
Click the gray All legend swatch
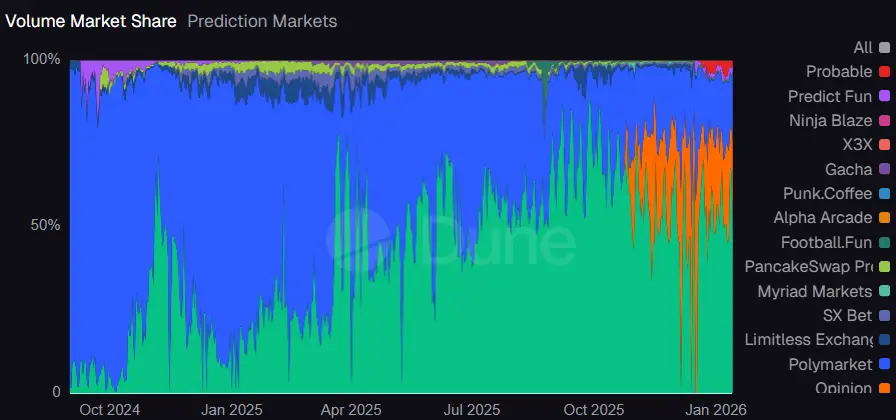[x=885, y=47]
